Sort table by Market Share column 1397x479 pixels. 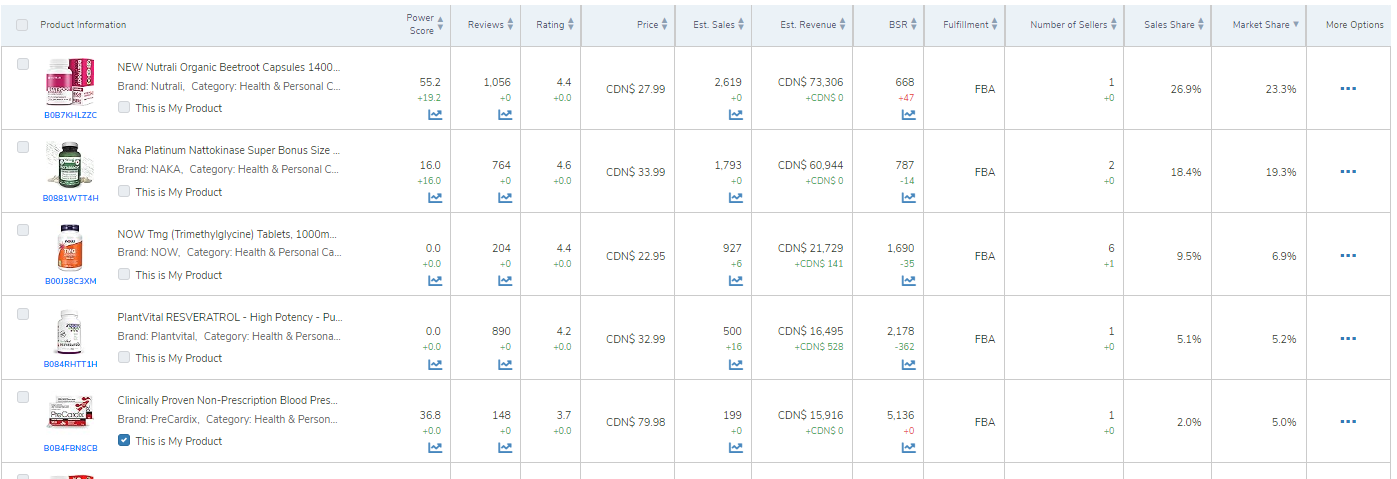tap(1265, 25)
